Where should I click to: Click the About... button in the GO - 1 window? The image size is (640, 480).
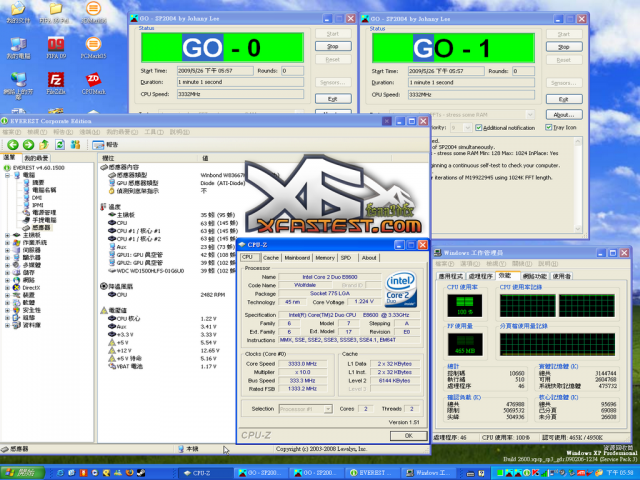tap(564, 115)
